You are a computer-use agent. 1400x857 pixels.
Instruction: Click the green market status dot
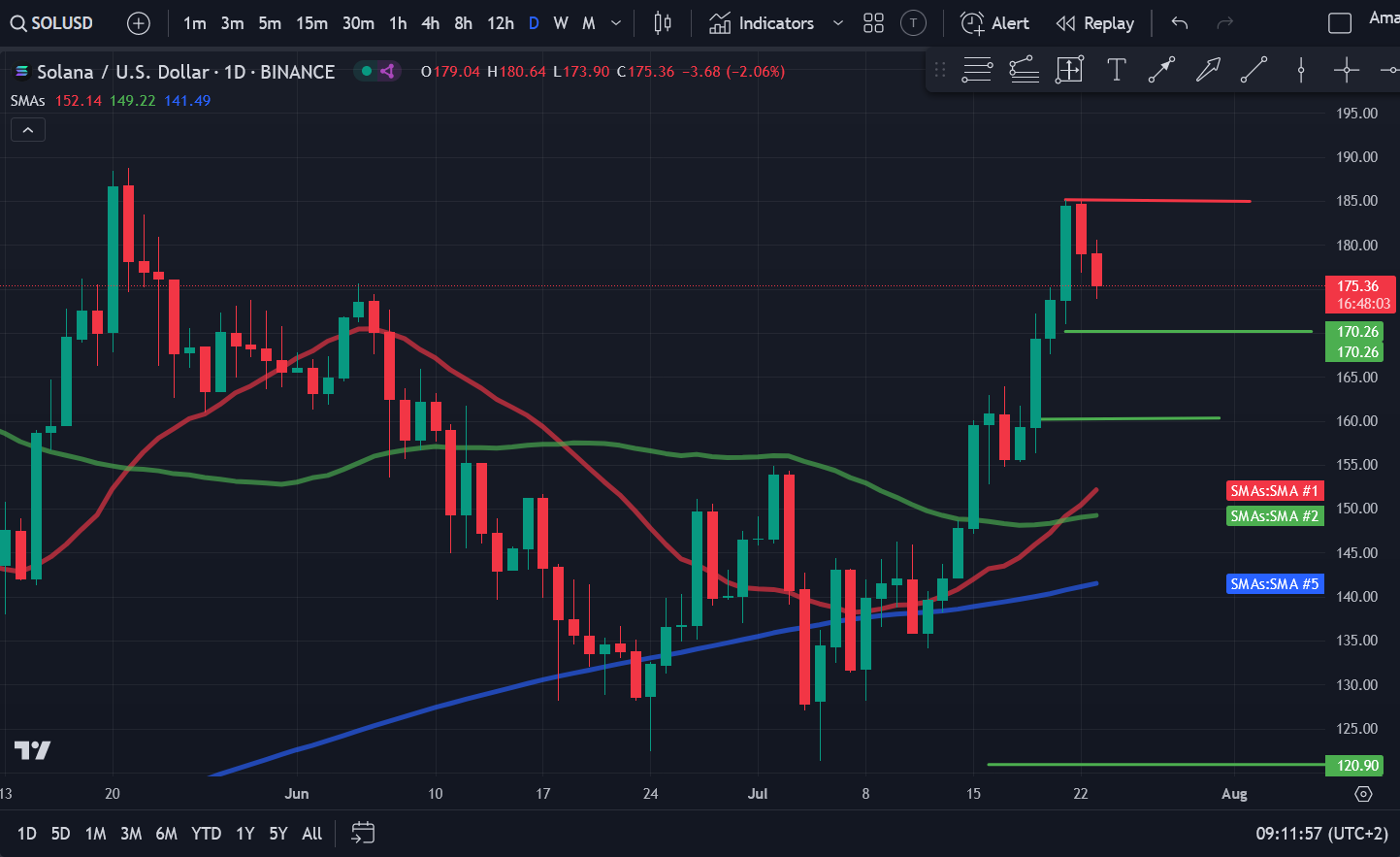coord(366,71)
